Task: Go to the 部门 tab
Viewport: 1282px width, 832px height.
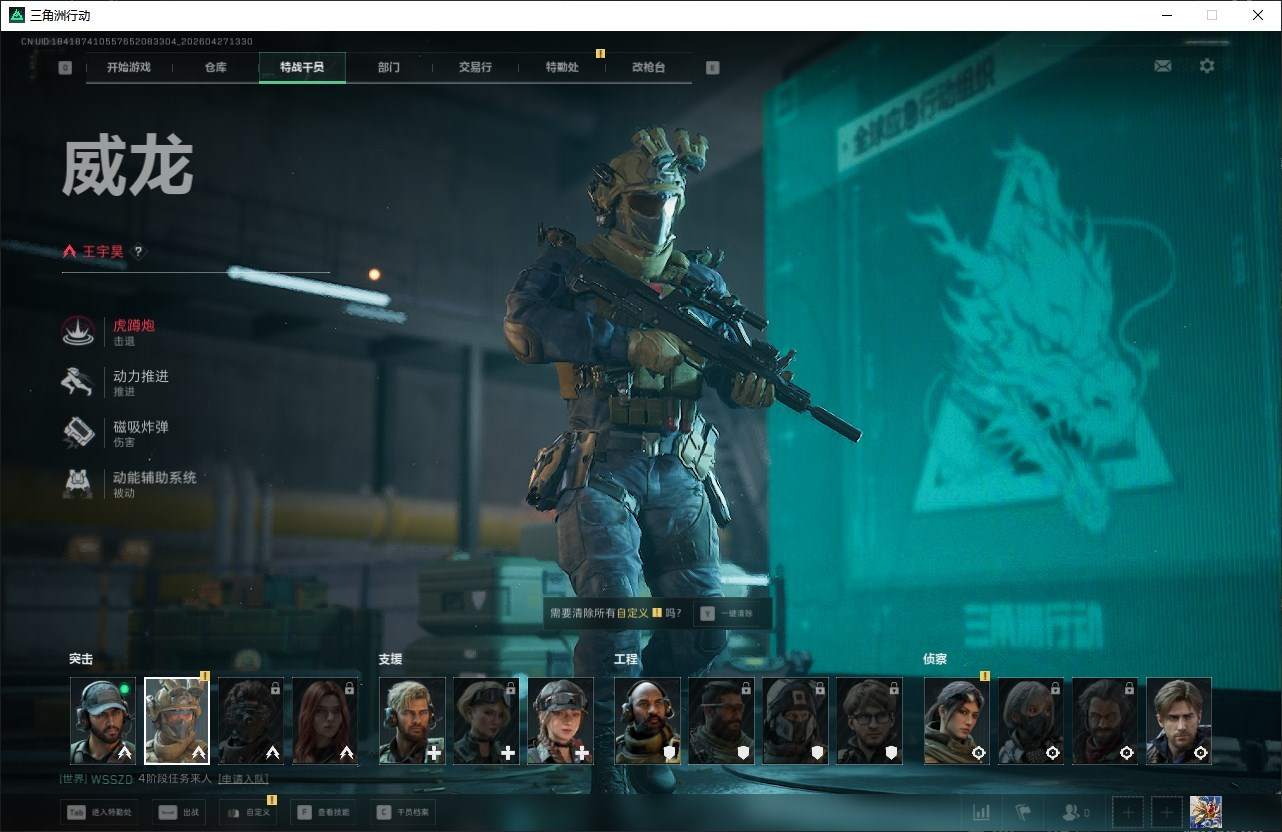Action: coord(389,68)
